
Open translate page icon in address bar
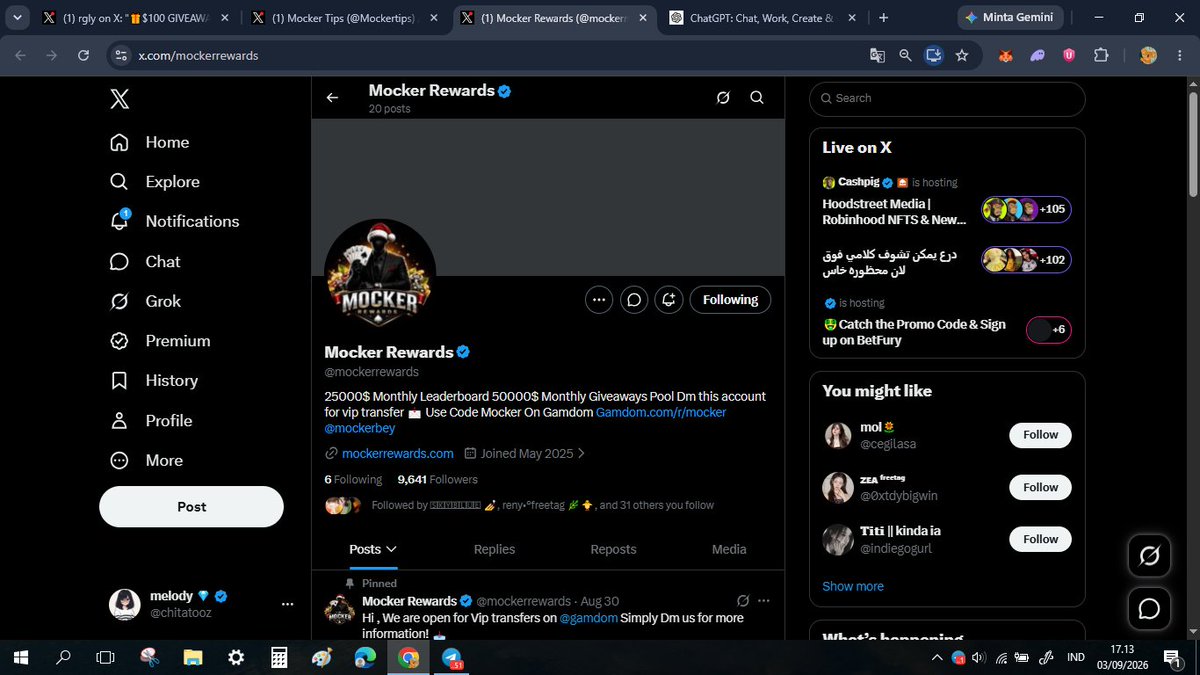(x=877, y=56)
